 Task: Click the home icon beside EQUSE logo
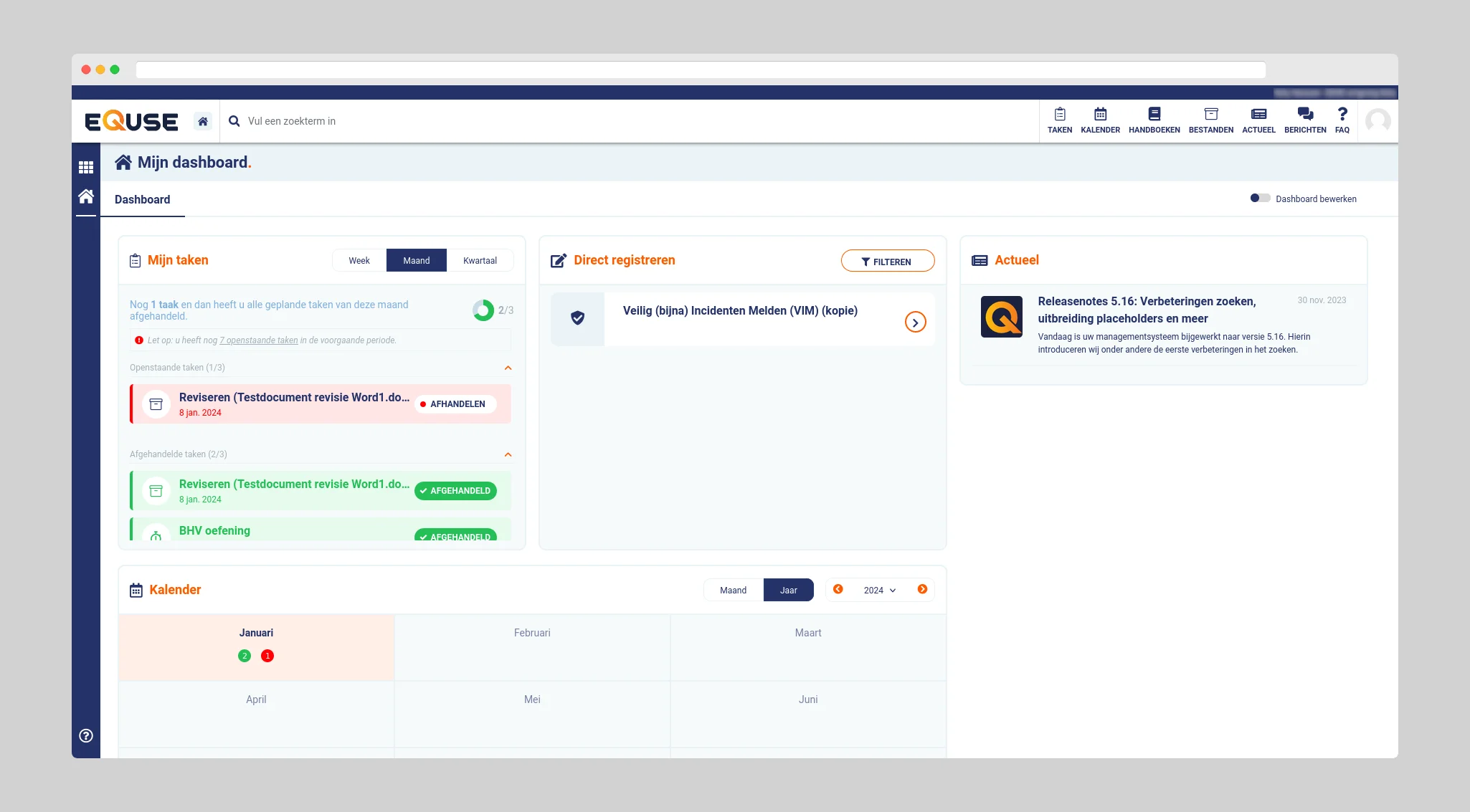(x=203, y=121)
